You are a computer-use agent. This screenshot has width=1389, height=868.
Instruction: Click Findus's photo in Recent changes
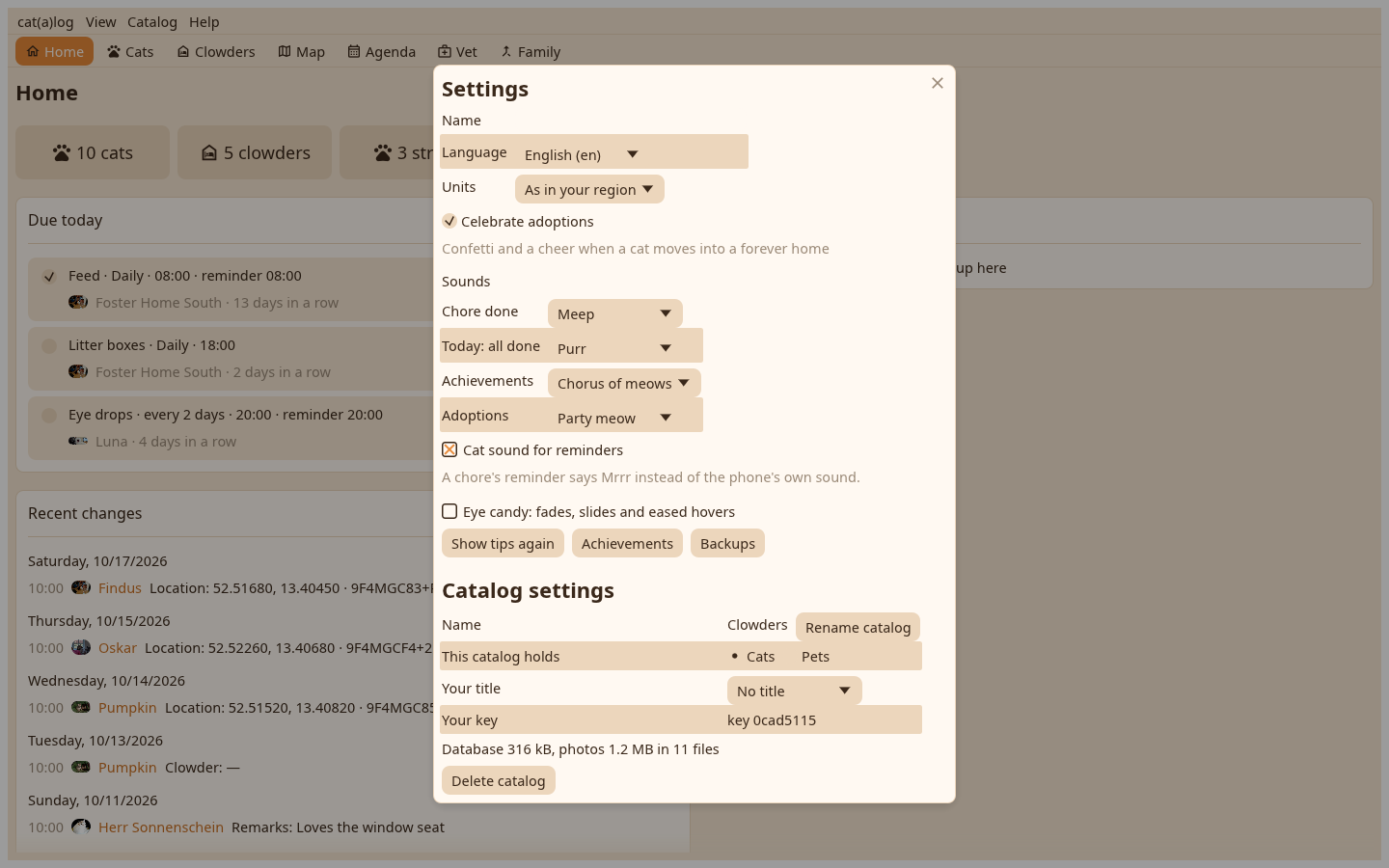pyautogui.click(x=81, y=587)
